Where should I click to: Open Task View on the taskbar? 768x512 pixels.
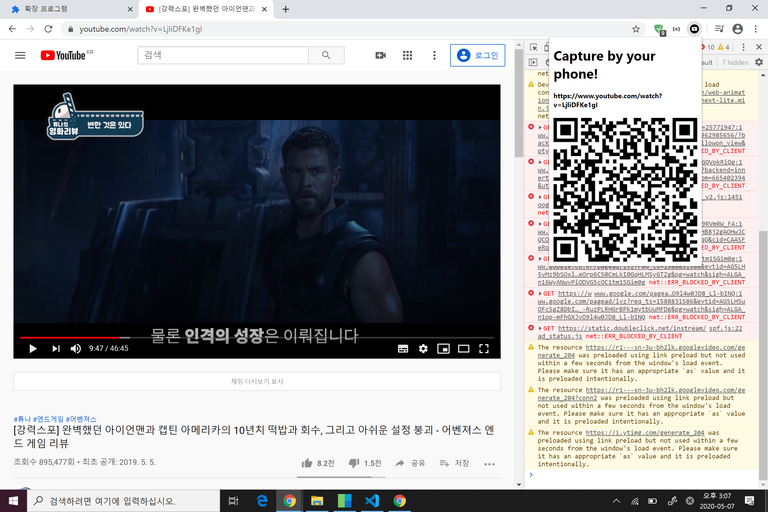point(233,501)
